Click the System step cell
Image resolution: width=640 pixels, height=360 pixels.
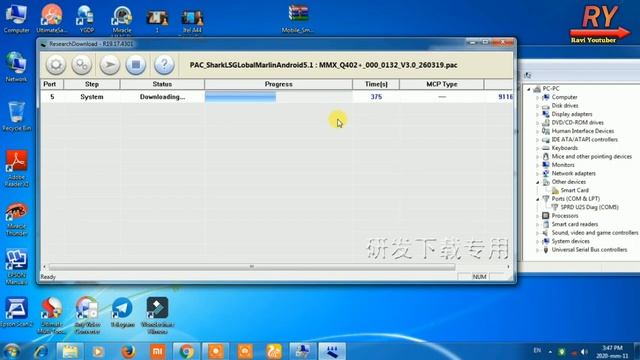[92, 97]
